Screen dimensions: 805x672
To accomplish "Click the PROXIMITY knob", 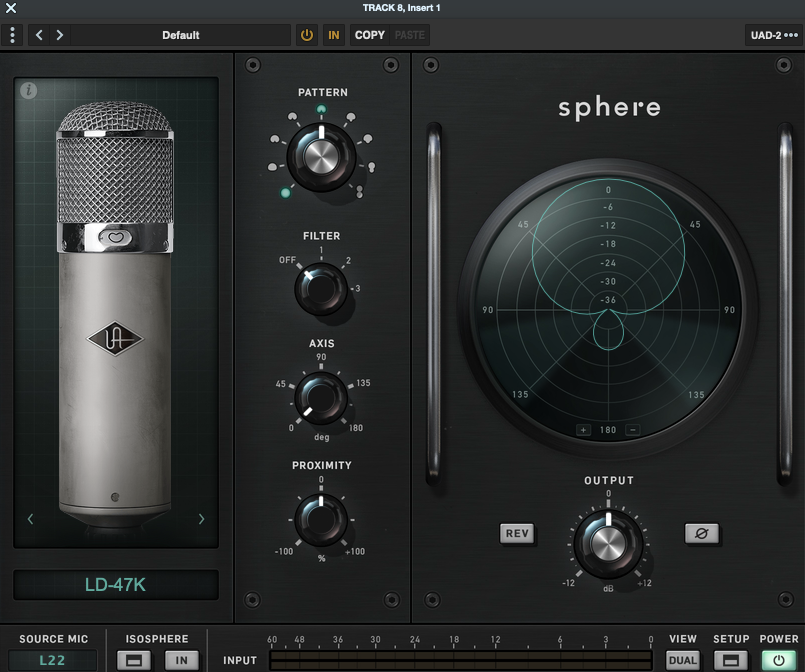I will click(321, 520).
